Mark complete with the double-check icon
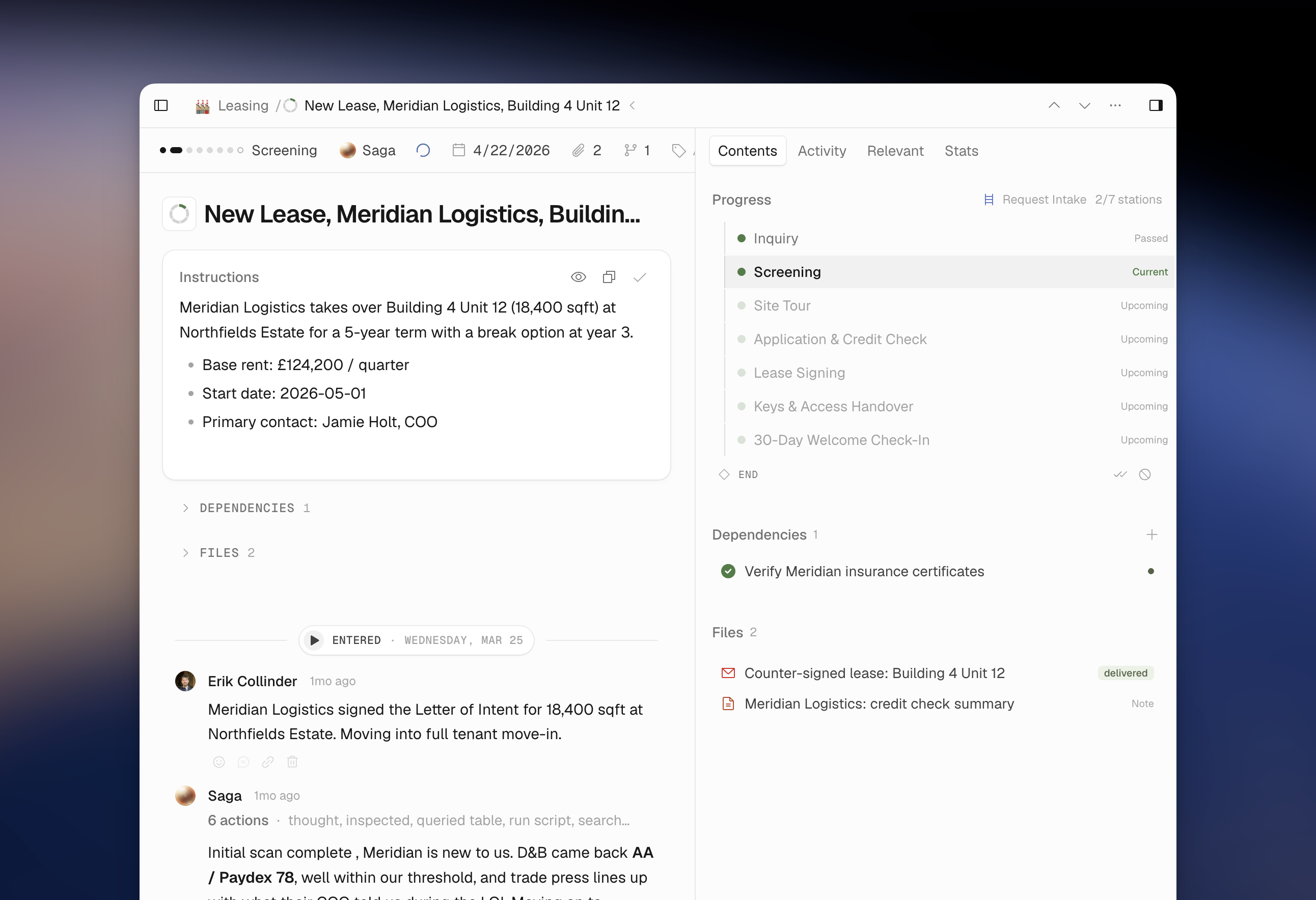 tap(1120, 474)
